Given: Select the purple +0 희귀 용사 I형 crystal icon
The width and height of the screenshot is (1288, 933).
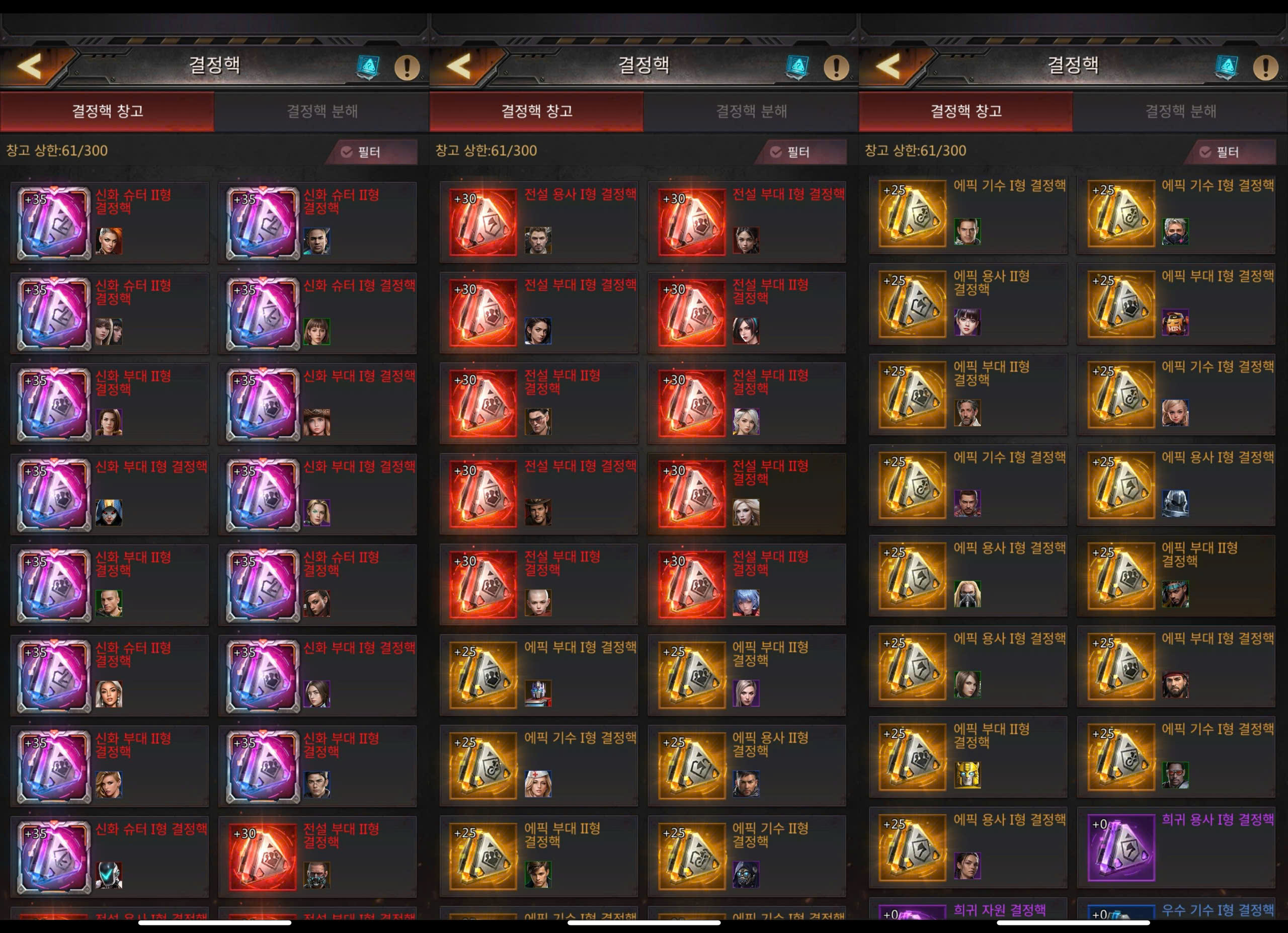Looking at the screenshot, I should 1121,847.
